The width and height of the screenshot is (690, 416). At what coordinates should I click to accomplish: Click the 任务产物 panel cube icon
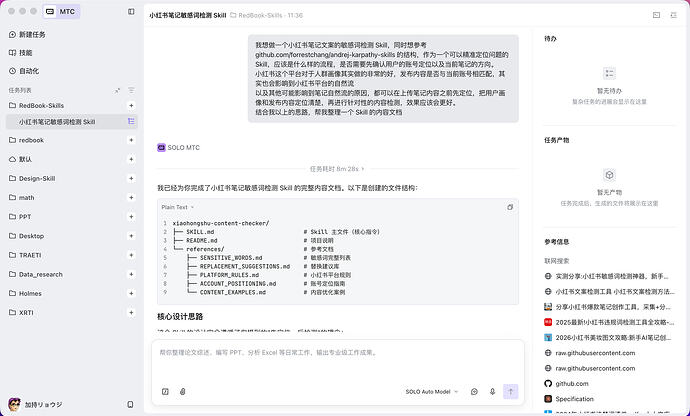(609, 175)
